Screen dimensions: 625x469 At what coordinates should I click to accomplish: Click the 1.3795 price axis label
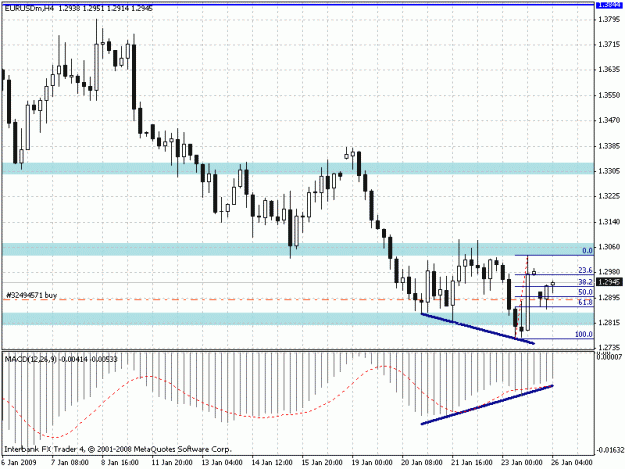pyautogui.click(x=609, y=19)
